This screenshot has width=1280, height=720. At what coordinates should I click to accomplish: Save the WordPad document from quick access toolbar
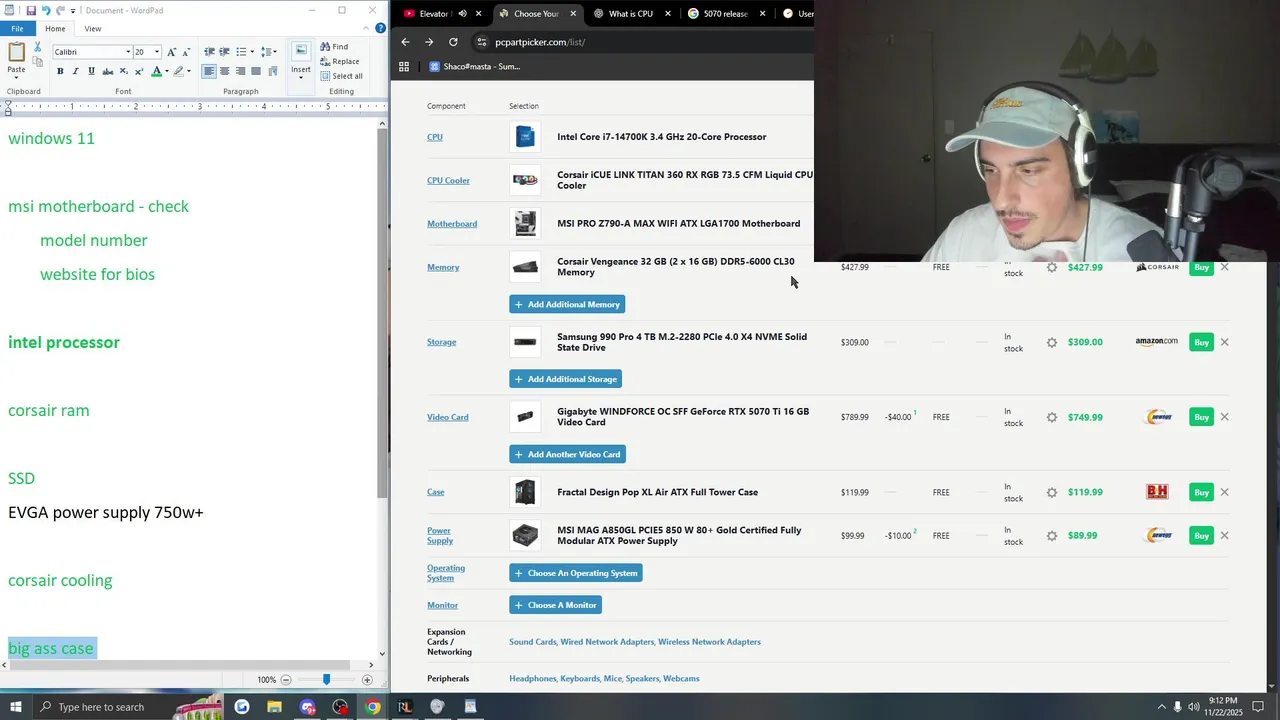click(31, 10)
